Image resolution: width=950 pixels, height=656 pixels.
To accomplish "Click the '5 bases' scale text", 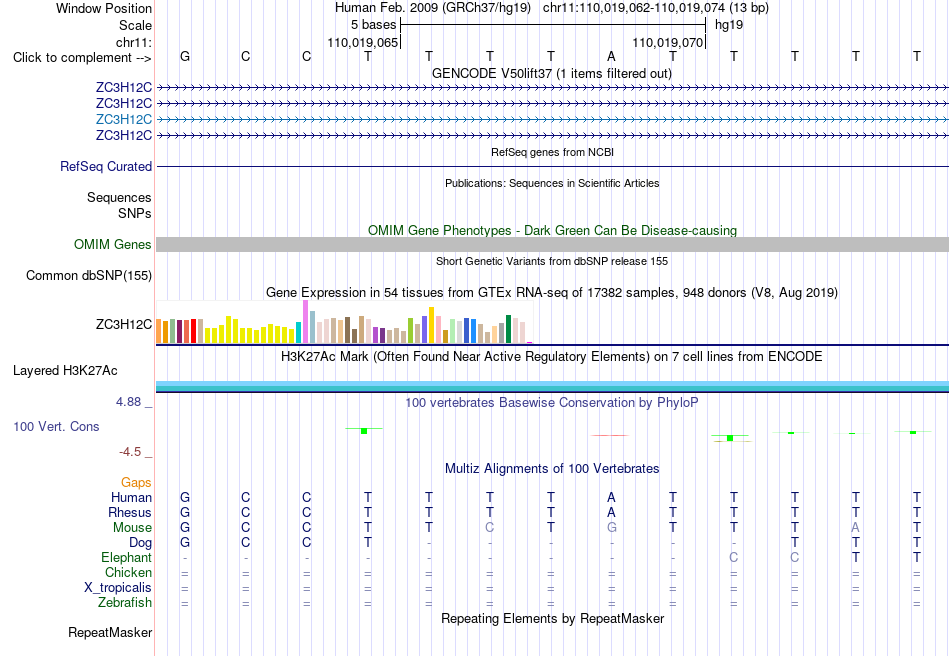I will [x=373, y=25].
